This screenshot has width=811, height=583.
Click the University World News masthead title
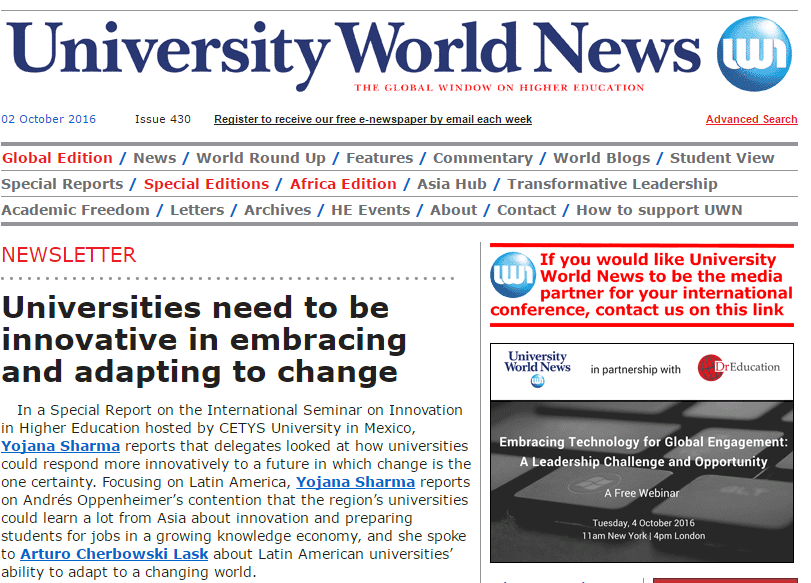point(353,54)
